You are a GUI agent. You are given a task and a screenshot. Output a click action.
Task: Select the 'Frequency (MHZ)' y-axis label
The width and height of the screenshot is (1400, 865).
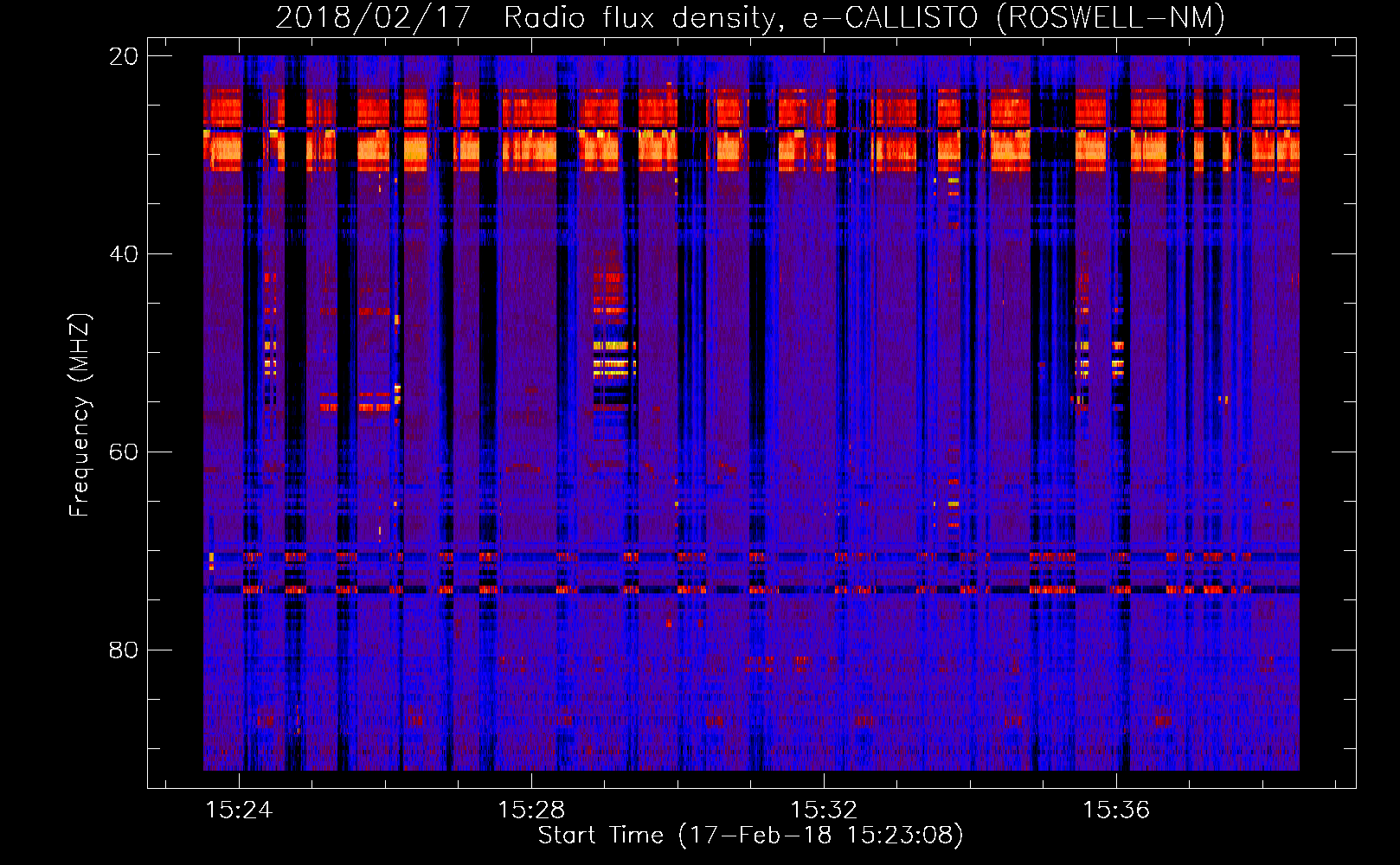(x=80, y=415)
